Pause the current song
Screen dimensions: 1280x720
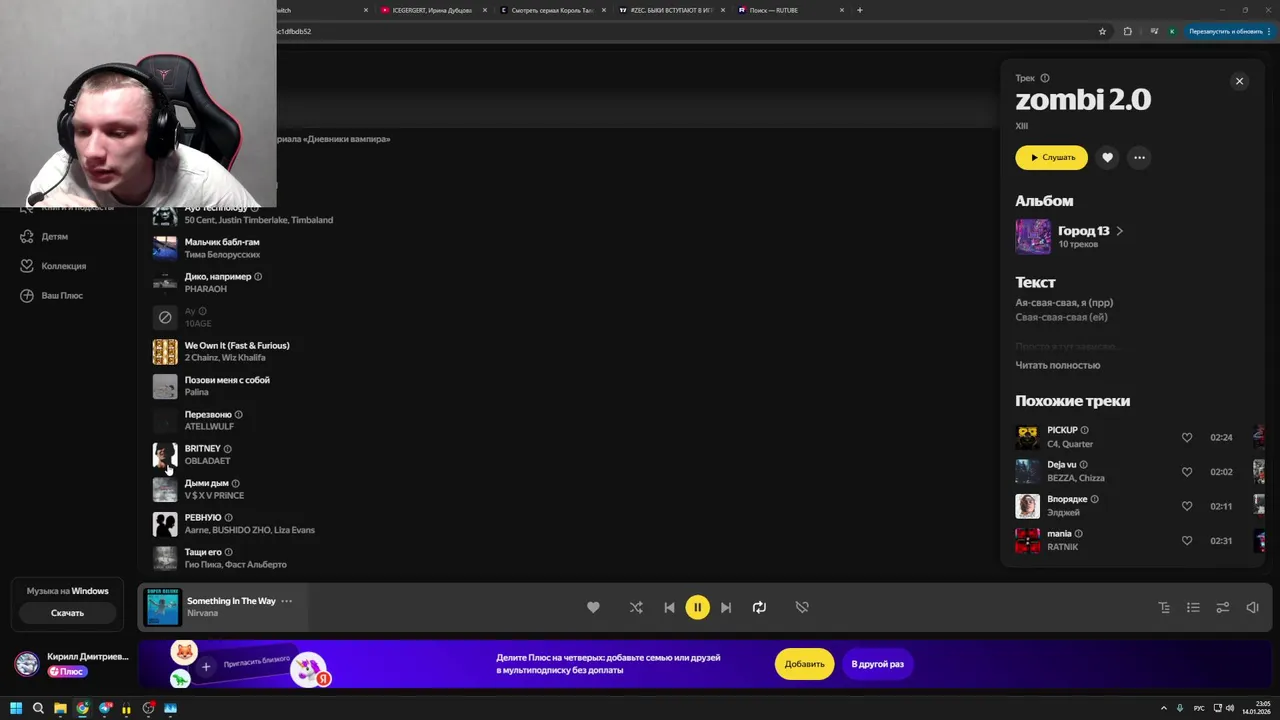[x=697, y=607]
